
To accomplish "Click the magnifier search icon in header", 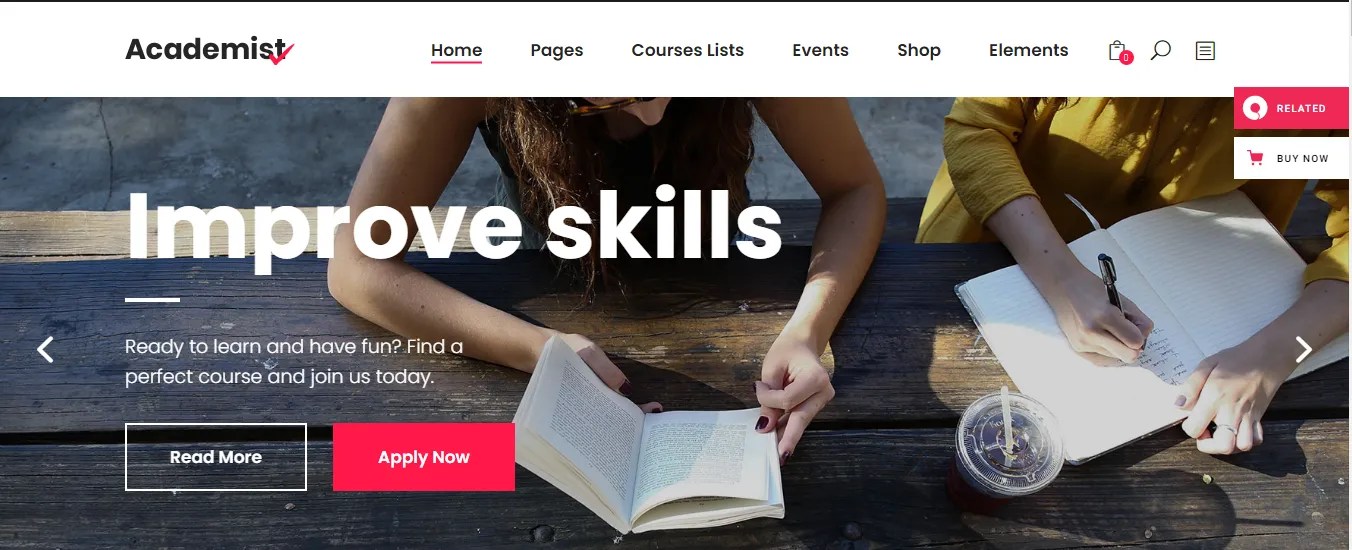I will pyautogui.click(x=1160, y=50).
